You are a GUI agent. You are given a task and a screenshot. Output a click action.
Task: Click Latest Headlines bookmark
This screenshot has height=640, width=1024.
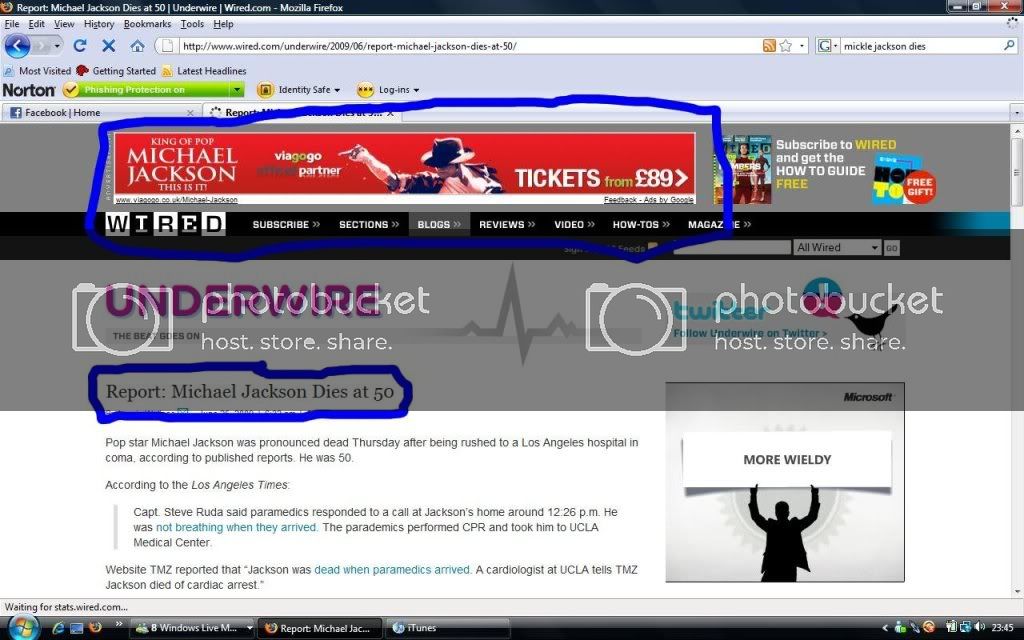pos(204,71)
